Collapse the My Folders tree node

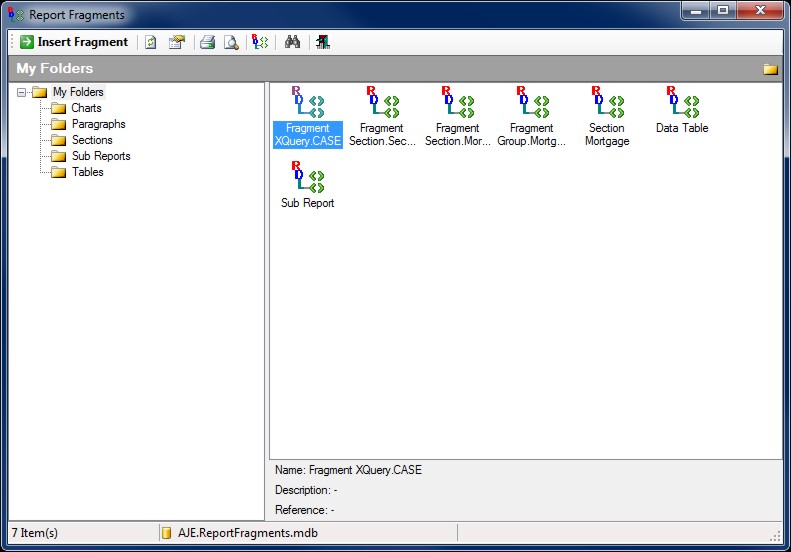[22, 93]
